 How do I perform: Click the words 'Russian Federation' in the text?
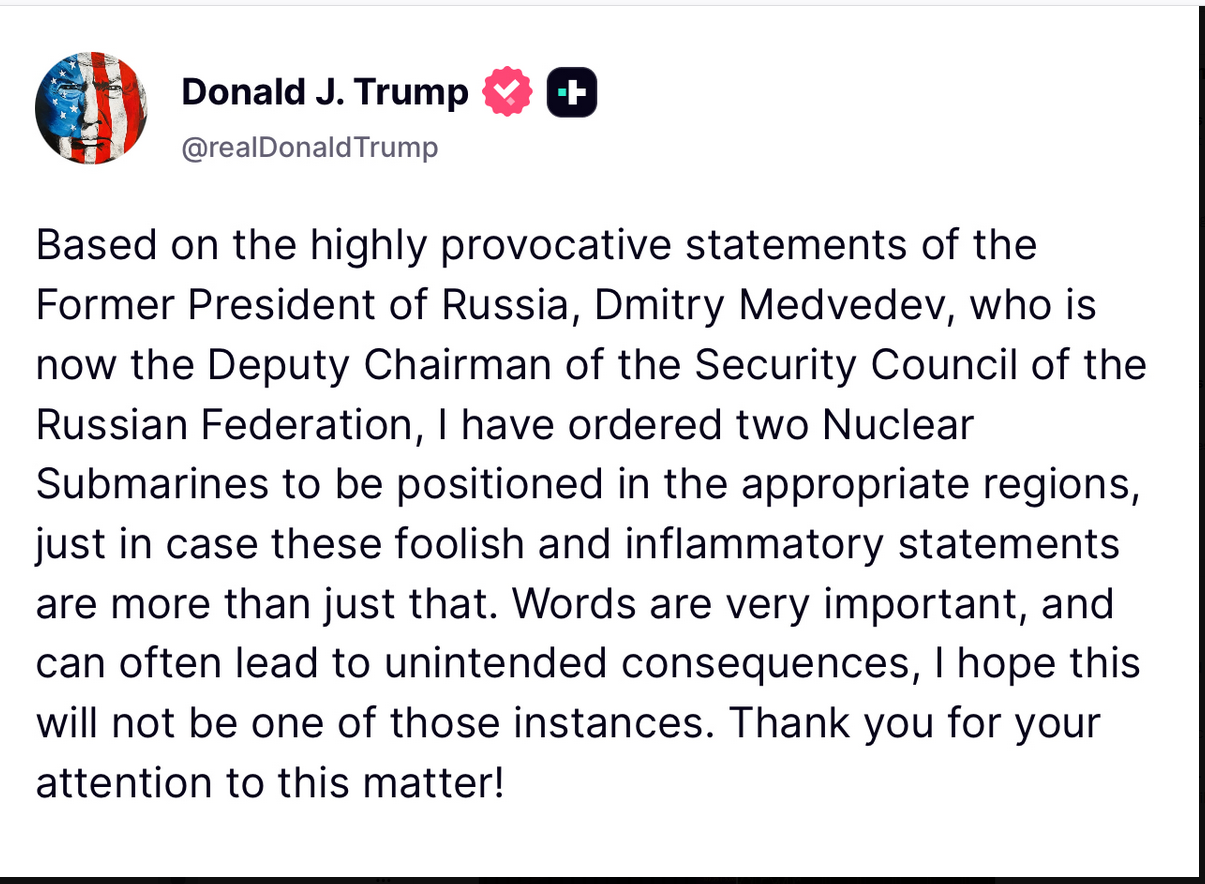click(x=223, y=425)
